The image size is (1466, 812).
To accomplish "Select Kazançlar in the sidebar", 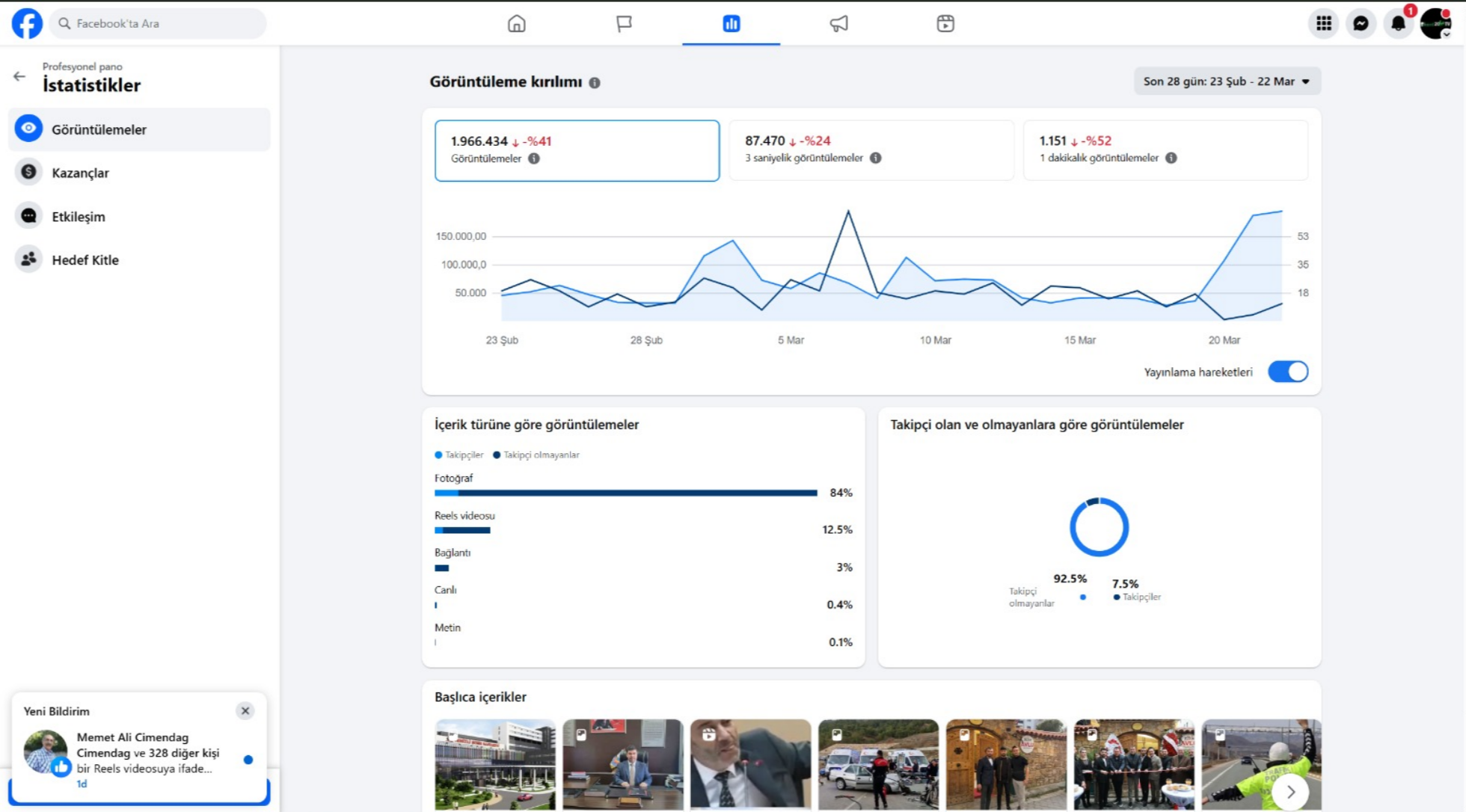I will 80,173.
